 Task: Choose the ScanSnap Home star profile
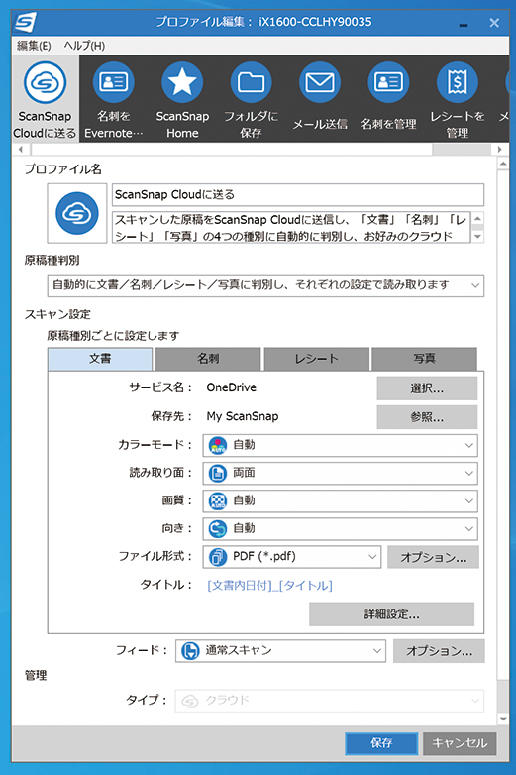[x=182, y=82]
